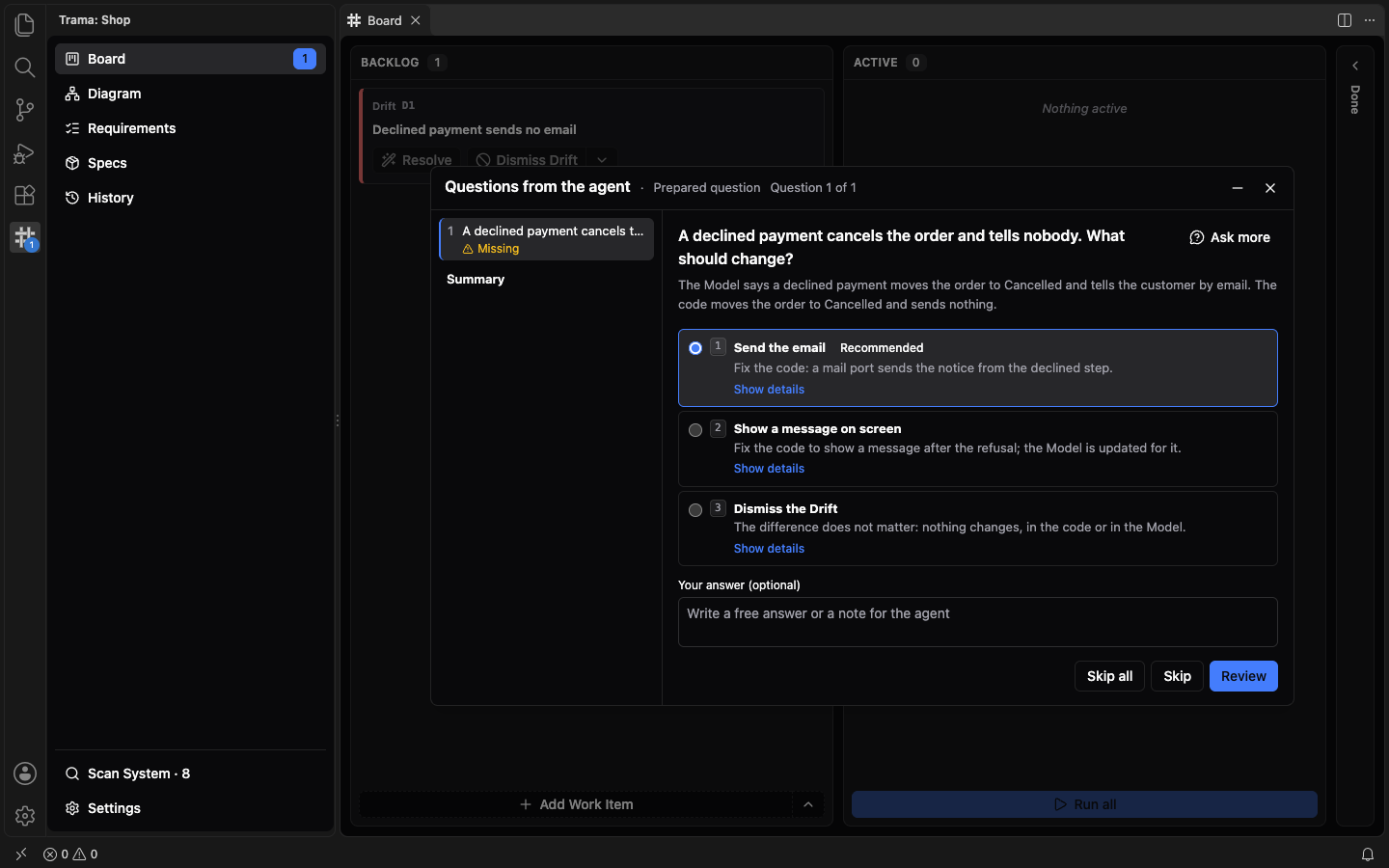Show details for Send the email
Image resolution: width=1389 pixels, height=868 pixels.
point(769,390)
